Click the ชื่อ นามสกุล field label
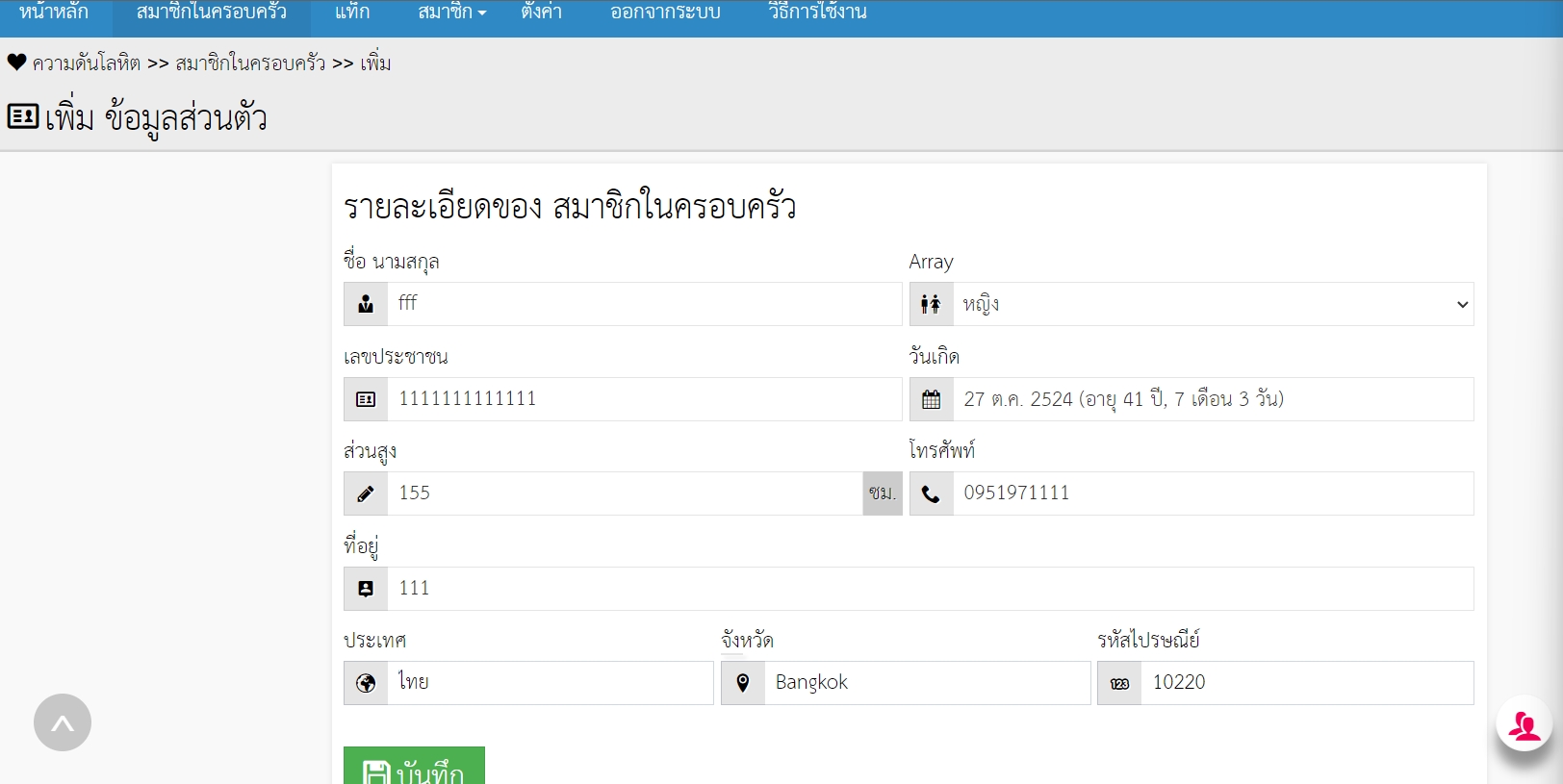The image size is (1563, 784). click(x=392, y=262)
